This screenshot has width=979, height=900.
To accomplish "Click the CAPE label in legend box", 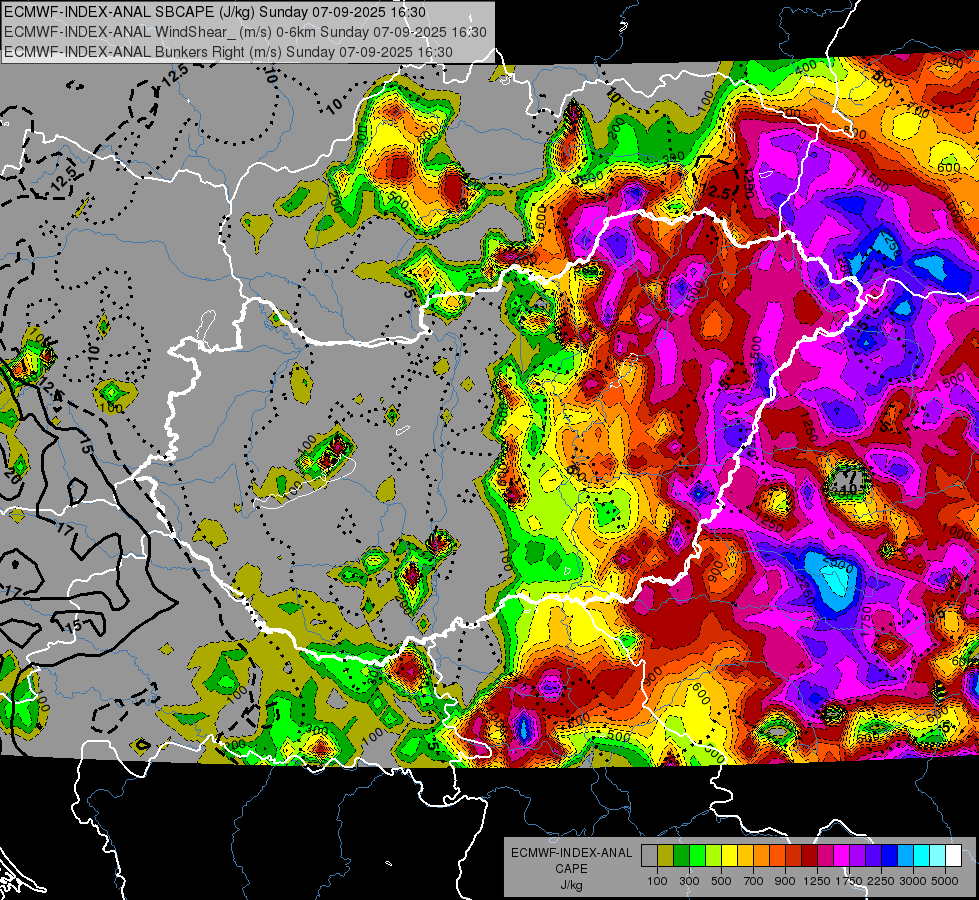I will coord(571,868).
